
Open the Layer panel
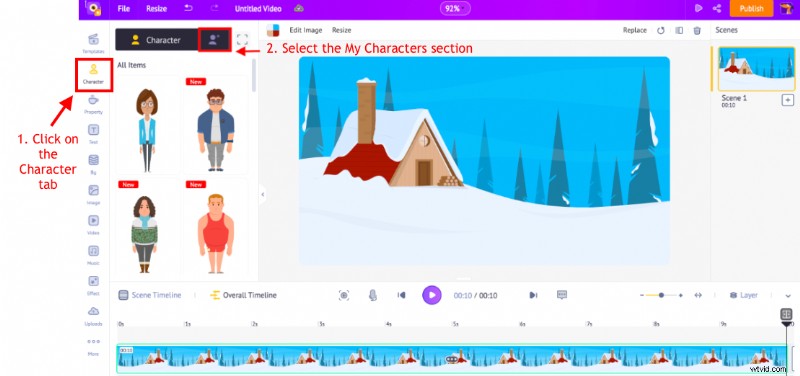click(x=743, y=295)
